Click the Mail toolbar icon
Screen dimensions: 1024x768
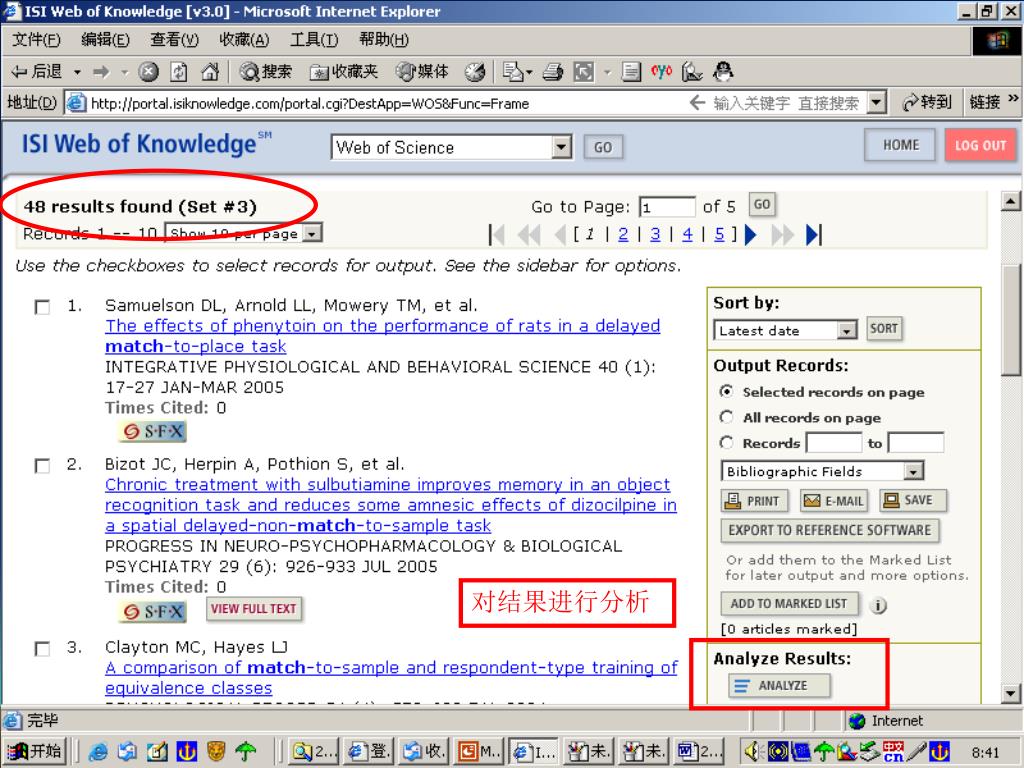tap(513, 71)
